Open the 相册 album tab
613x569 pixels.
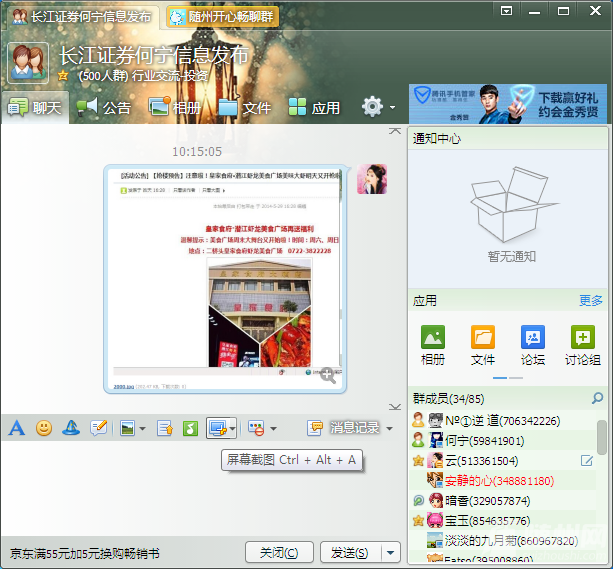click(x=175, y=108)
